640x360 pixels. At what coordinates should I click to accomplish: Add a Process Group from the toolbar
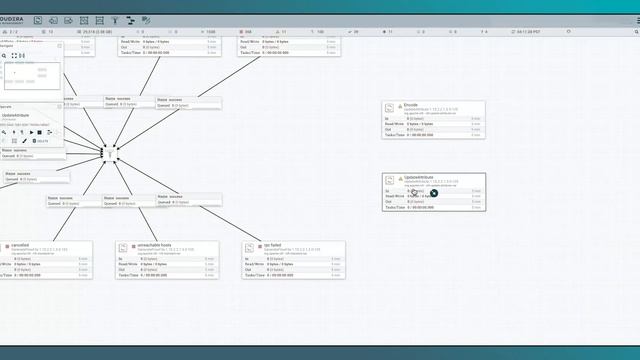click(84, 20)
